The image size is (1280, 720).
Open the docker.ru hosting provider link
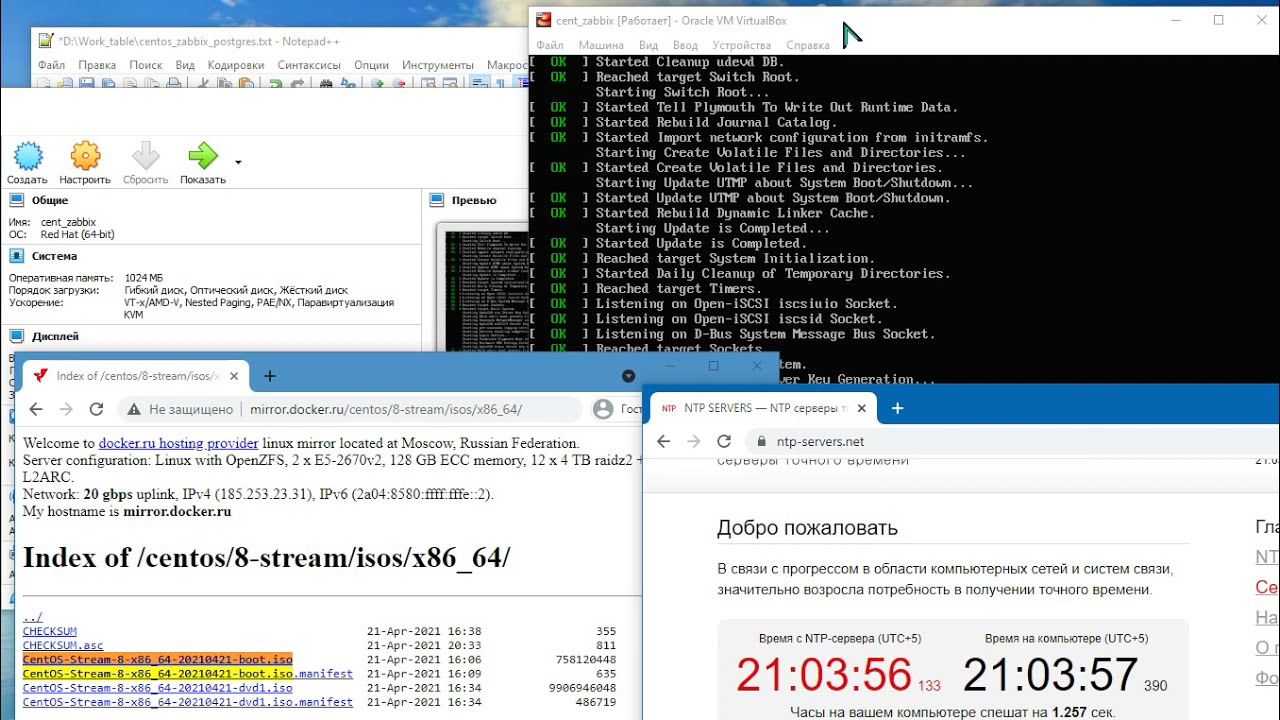coord(178,443)
